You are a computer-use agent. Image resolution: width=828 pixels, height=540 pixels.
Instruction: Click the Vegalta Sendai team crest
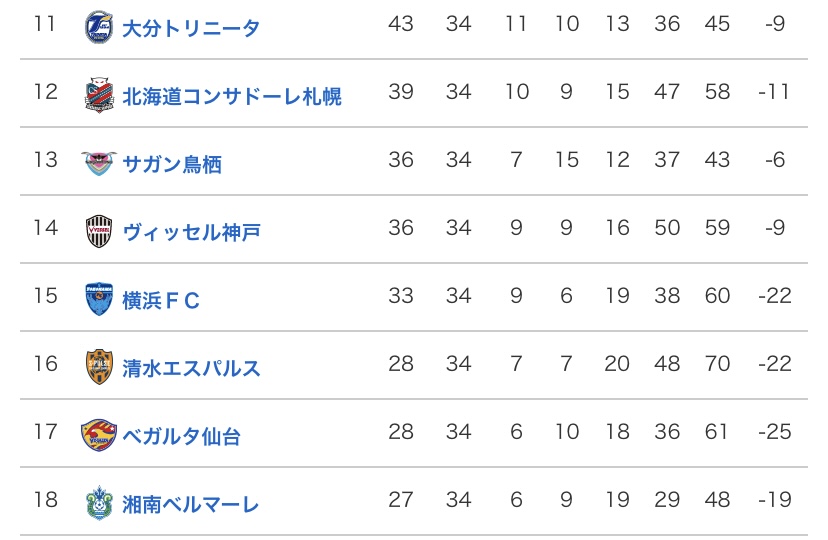pos(99,435)
